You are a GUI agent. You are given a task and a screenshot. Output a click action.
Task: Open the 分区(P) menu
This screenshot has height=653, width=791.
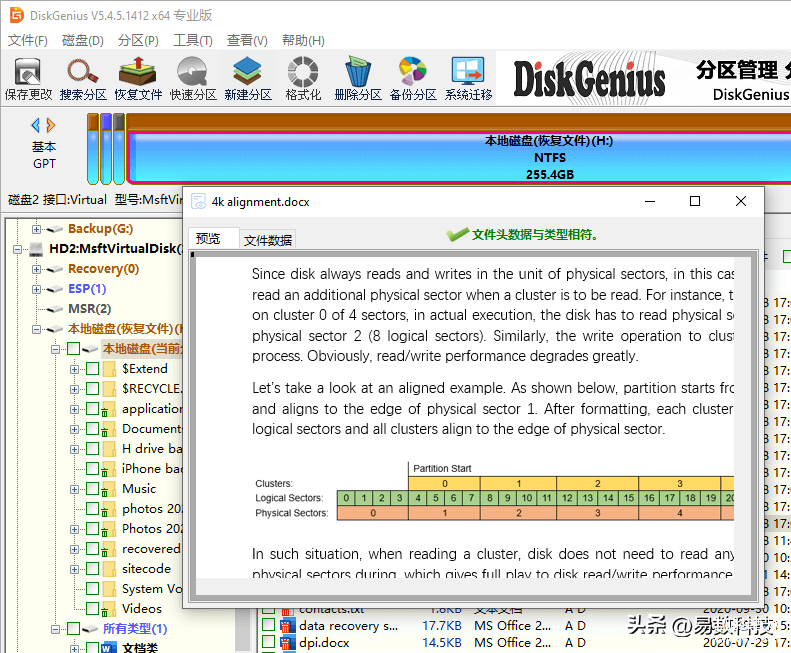tap(138, 40)
